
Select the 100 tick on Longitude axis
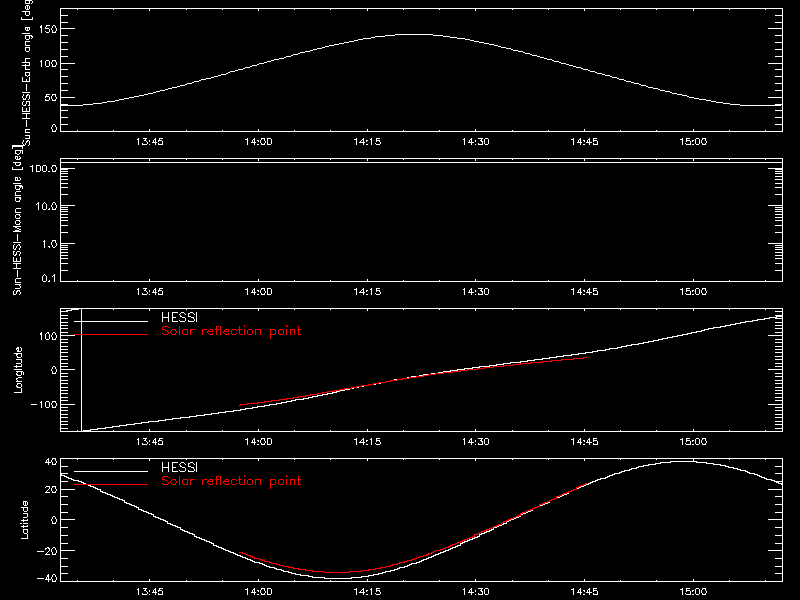pos(47,336)
